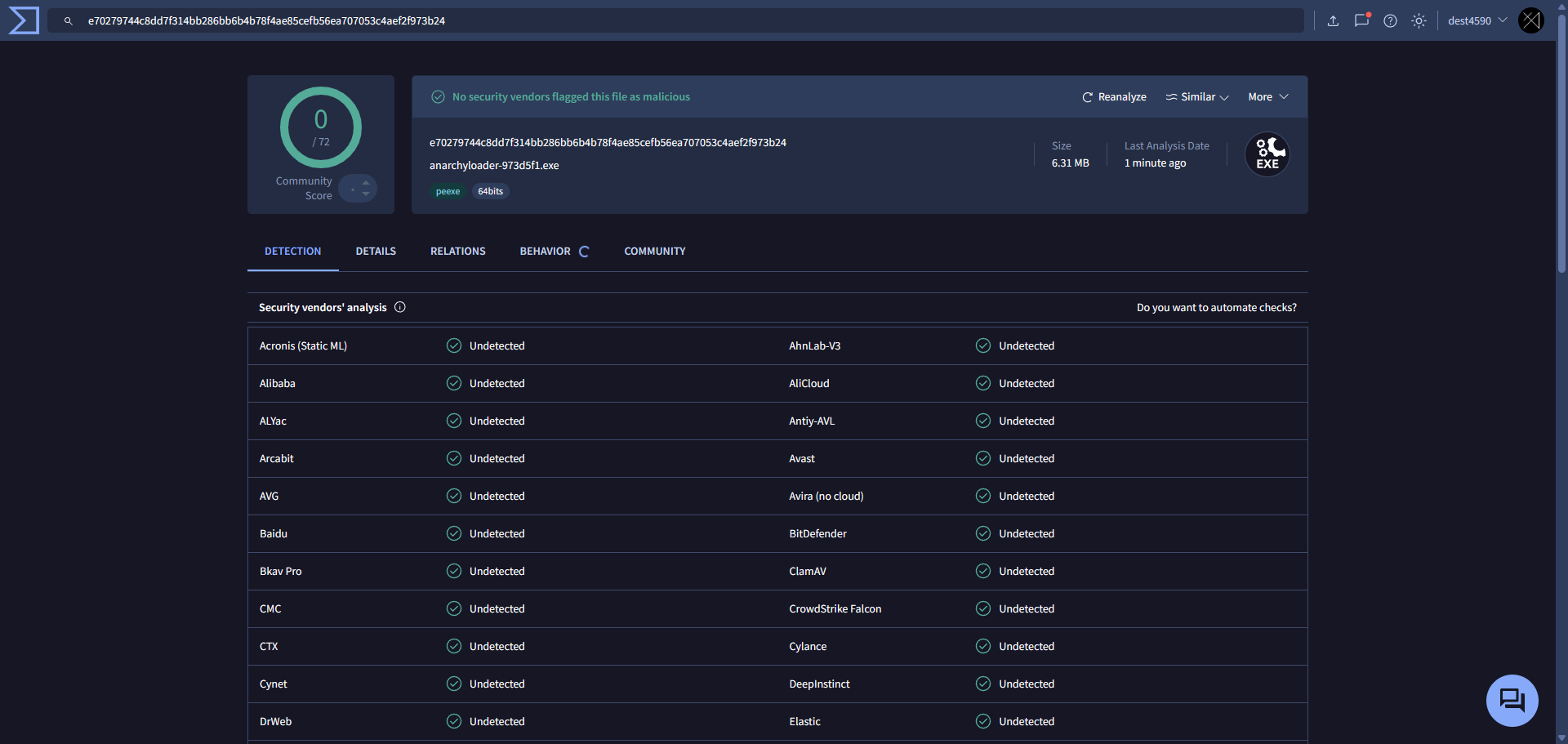Switch to the BEHAVIOR tab

(x=554, y=252)
